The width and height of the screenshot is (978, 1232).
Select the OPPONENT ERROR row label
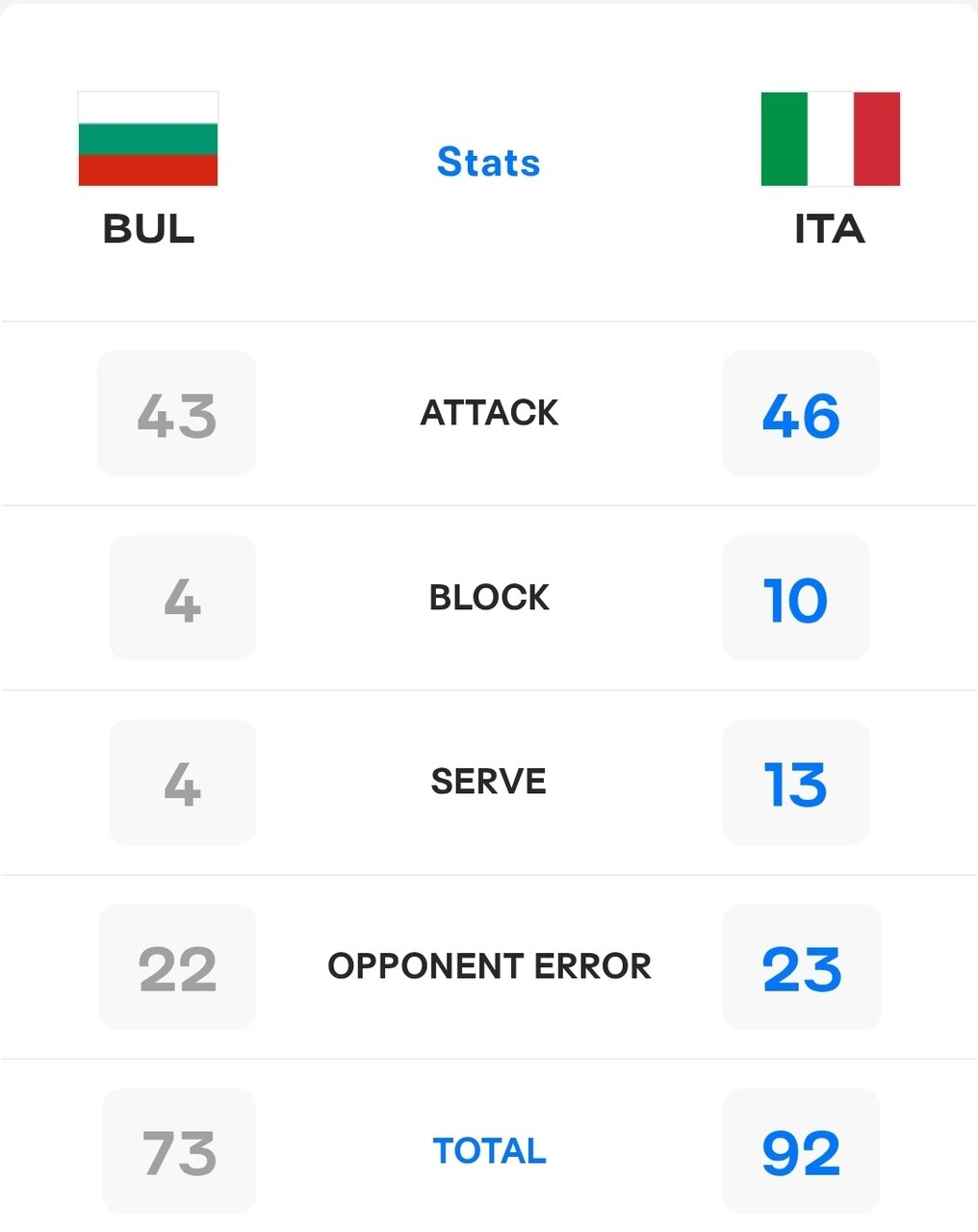[489, 966]
